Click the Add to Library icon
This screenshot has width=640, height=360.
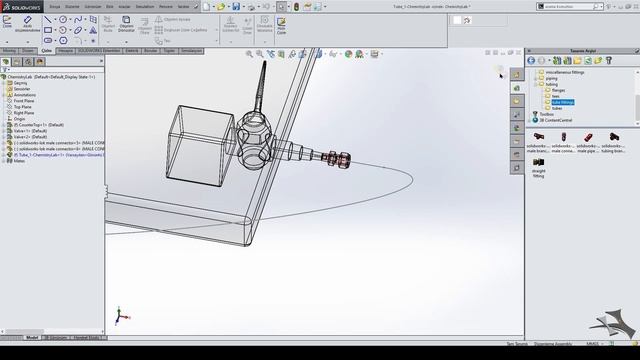557,60
